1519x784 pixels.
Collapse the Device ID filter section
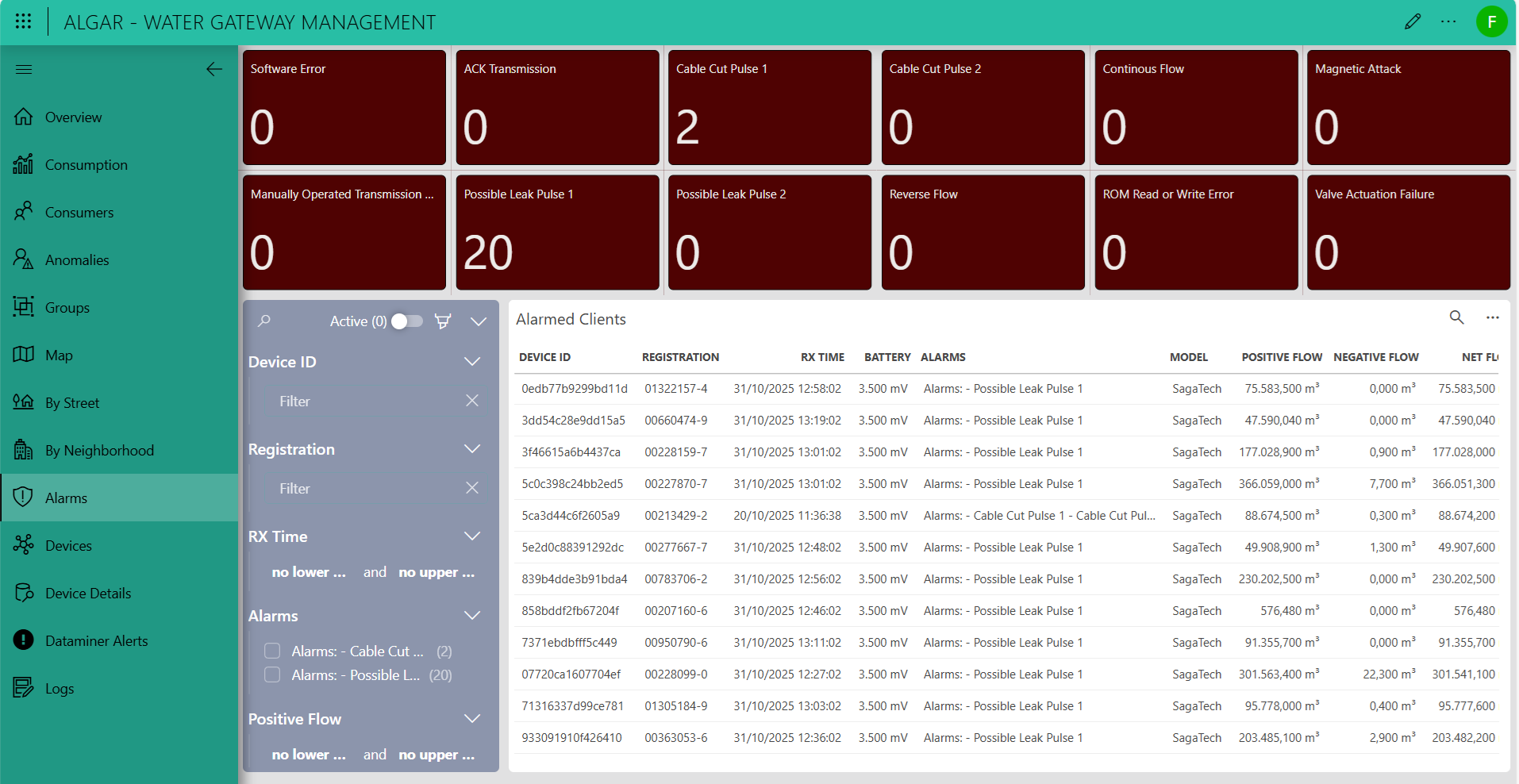coord(472,362)
